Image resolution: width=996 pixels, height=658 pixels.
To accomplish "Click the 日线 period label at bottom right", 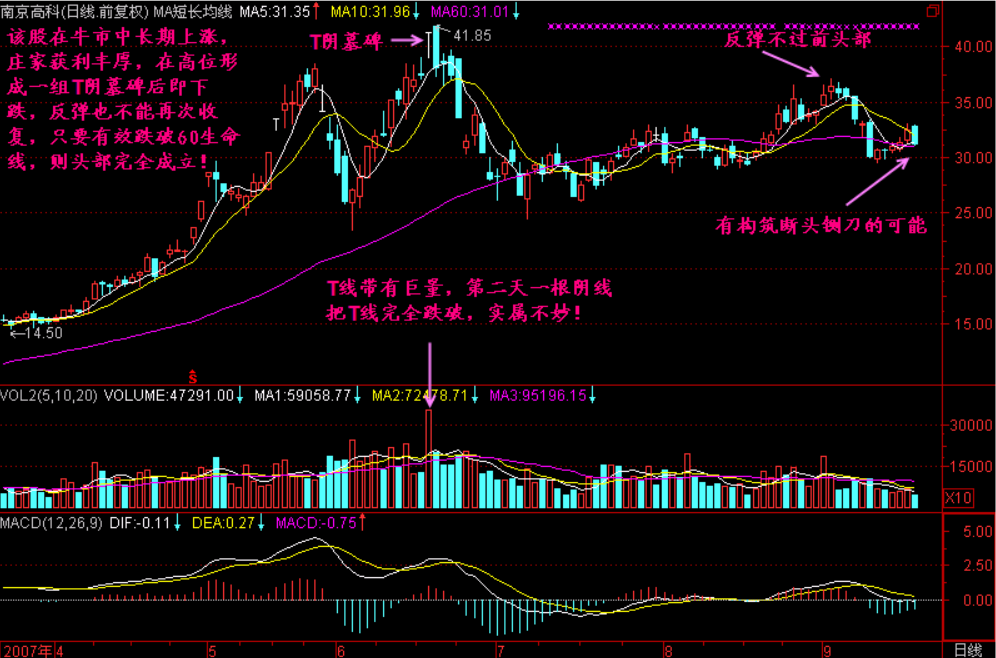I will pyautogui.click(x=967, y=649).
